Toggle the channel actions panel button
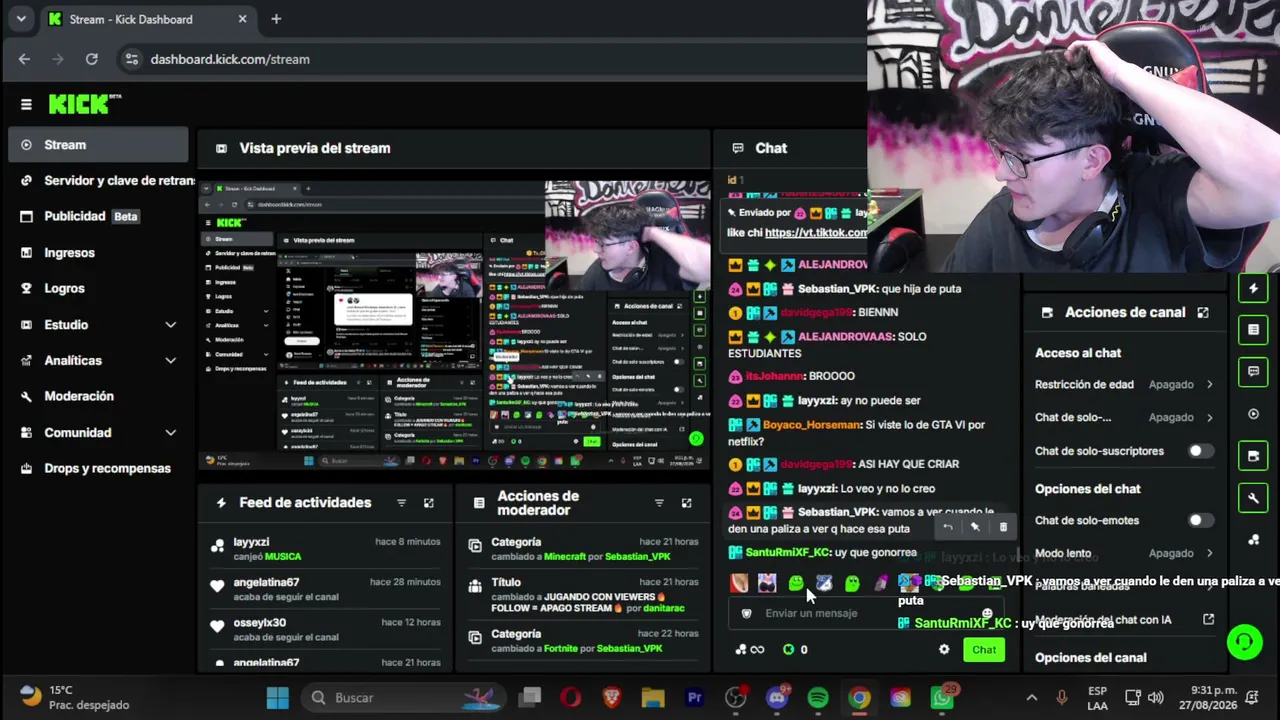The width and height of the screenshot is (1280, 720). [1254, 456]
